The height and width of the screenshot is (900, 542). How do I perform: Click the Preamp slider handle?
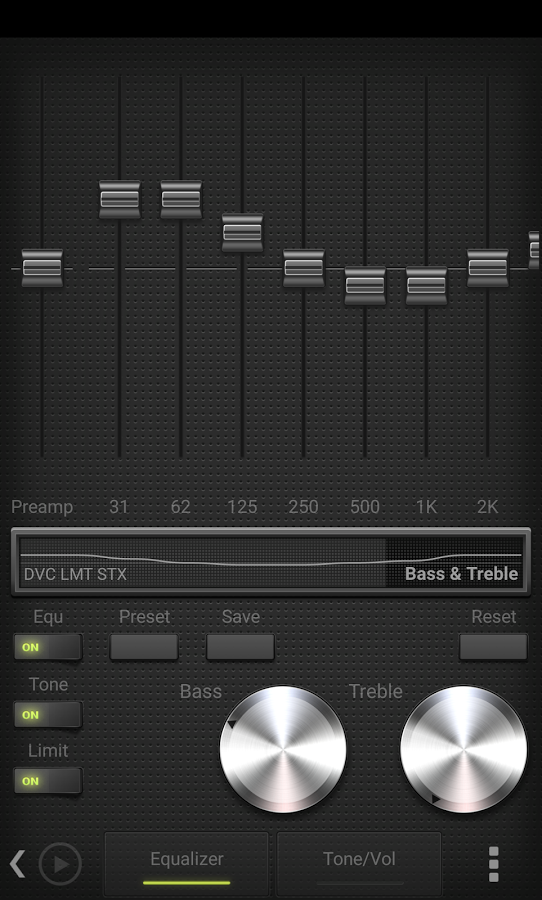[x=42, y=268]
